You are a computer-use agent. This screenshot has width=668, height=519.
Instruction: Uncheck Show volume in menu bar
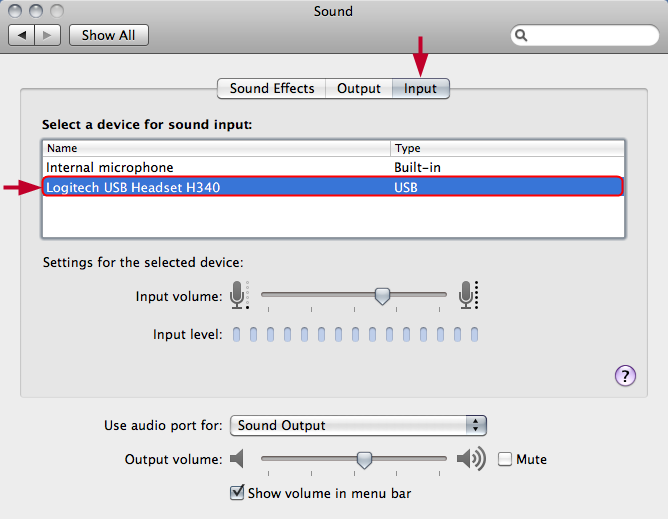[237, 493]
